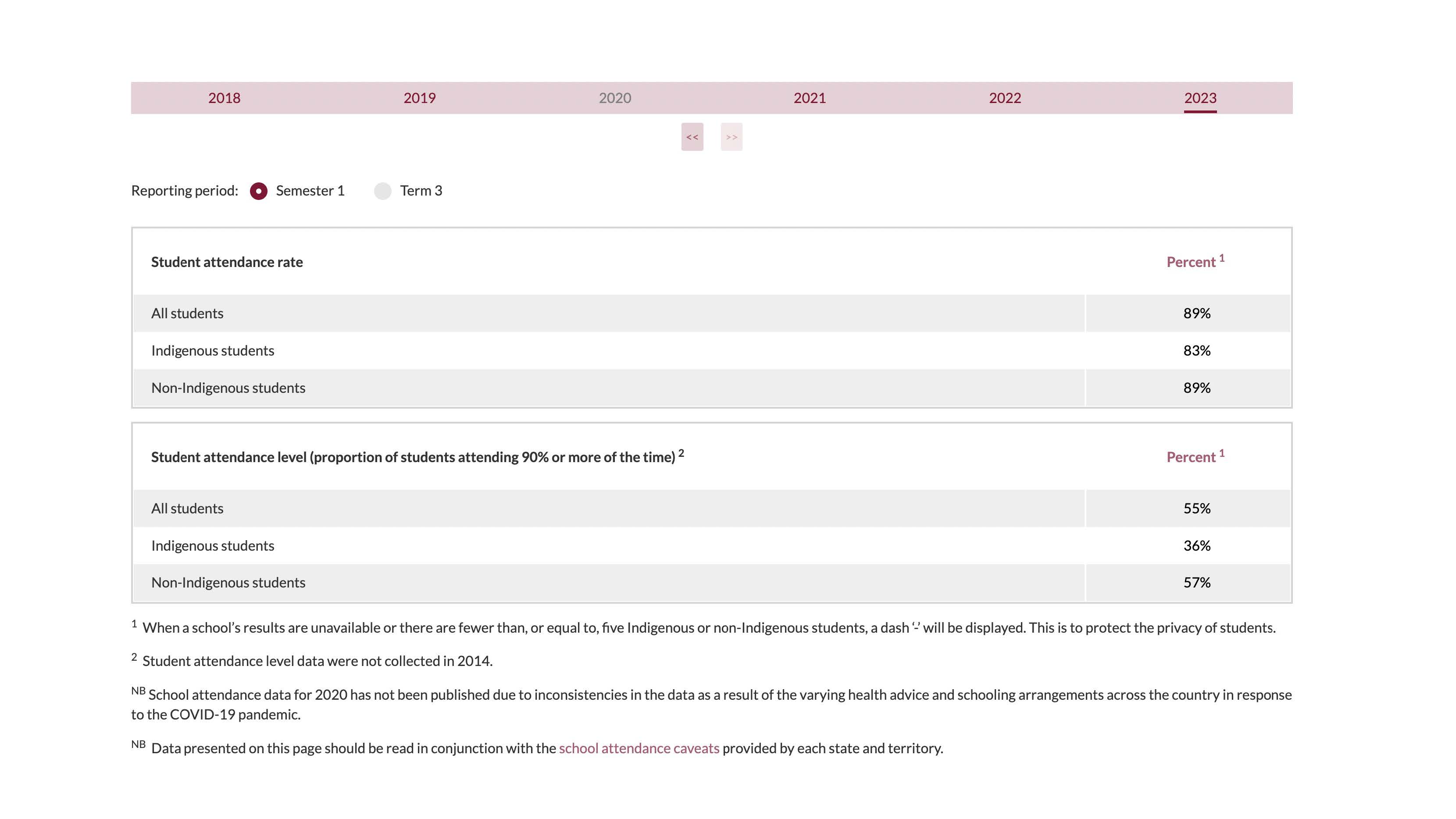
Task: Select the Term 3 reporting period
Action: point(383,191)
